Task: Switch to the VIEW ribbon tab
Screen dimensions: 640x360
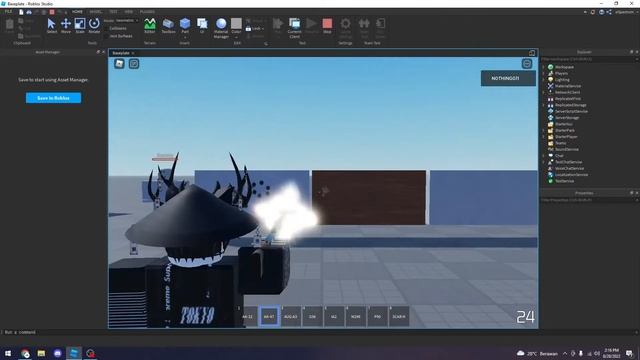Action: point(129,12)
